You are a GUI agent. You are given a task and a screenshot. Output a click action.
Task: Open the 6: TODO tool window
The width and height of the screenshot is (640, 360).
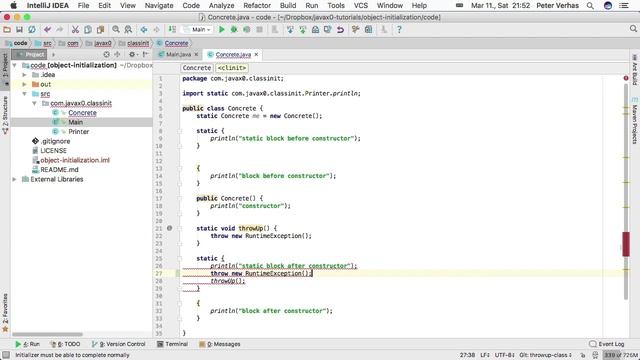(65, 344)
